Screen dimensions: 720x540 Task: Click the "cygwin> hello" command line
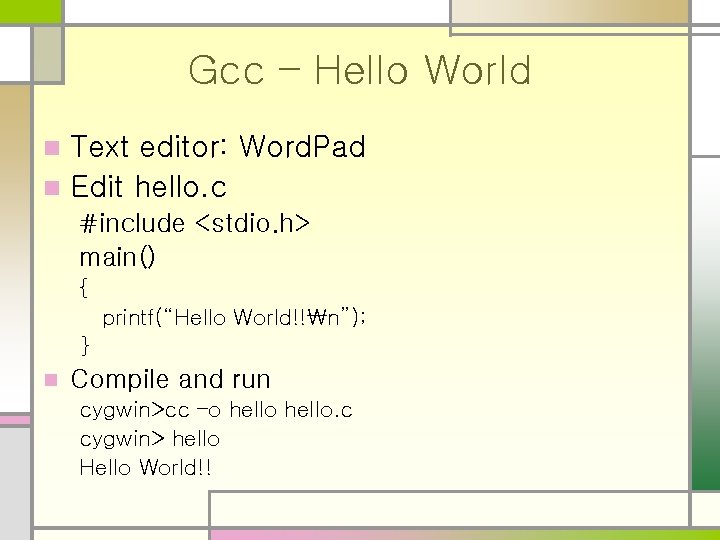(150, 439)
